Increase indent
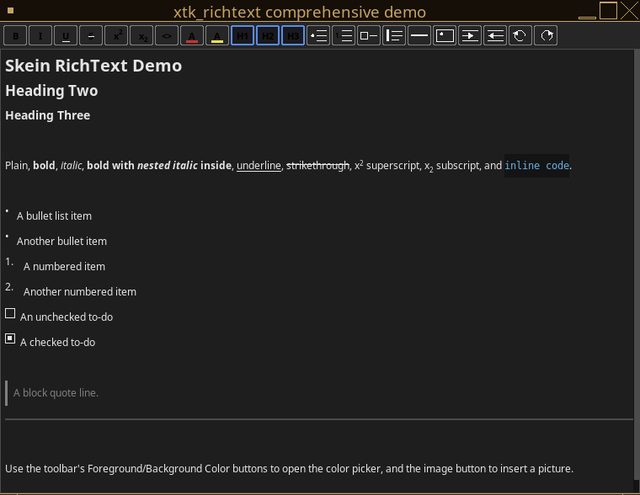The width and height of the screenshot is (640, 495). (x=471, y=36)
